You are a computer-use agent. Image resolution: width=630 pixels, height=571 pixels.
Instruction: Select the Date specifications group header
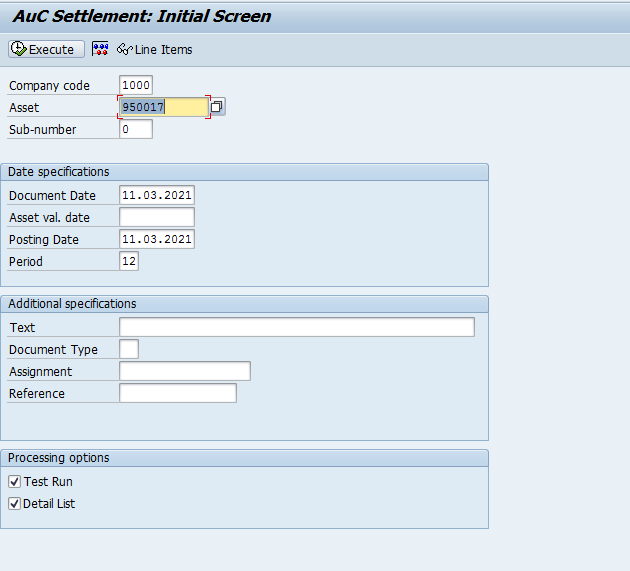tap(244, 172)
